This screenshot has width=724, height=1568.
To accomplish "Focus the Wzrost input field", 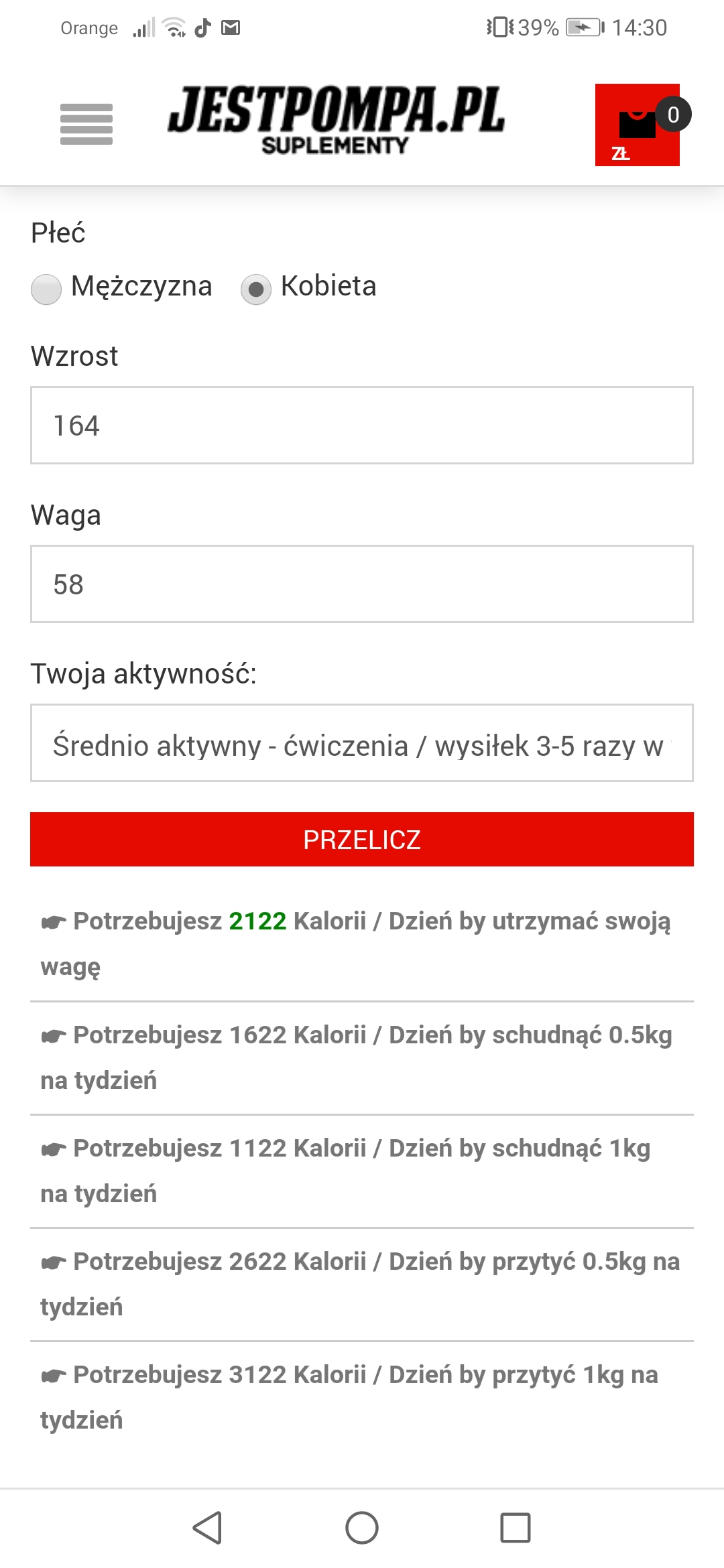I will (362, 426).
